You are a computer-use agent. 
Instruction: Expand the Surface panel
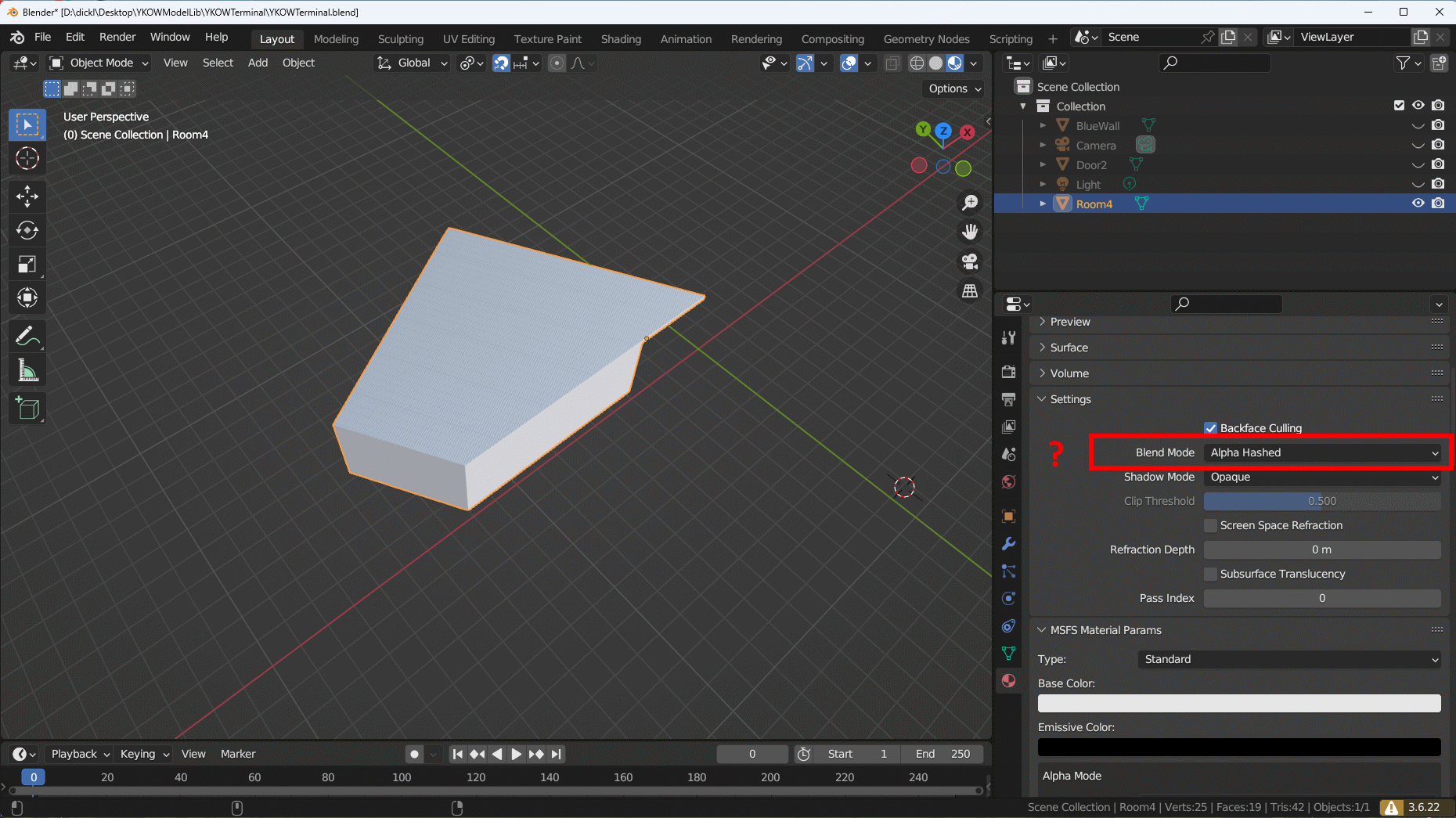1069,348
